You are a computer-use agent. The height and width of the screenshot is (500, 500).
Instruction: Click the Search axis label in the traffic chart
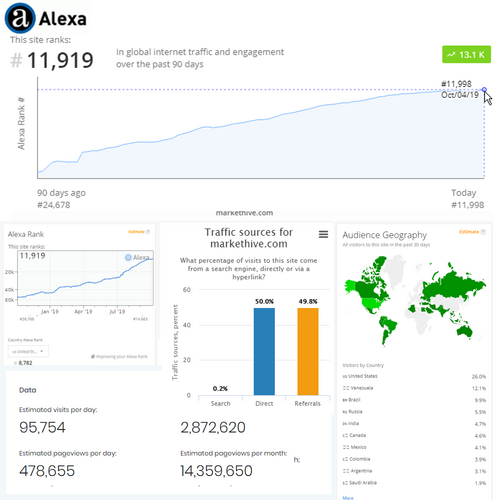point(220,403)
